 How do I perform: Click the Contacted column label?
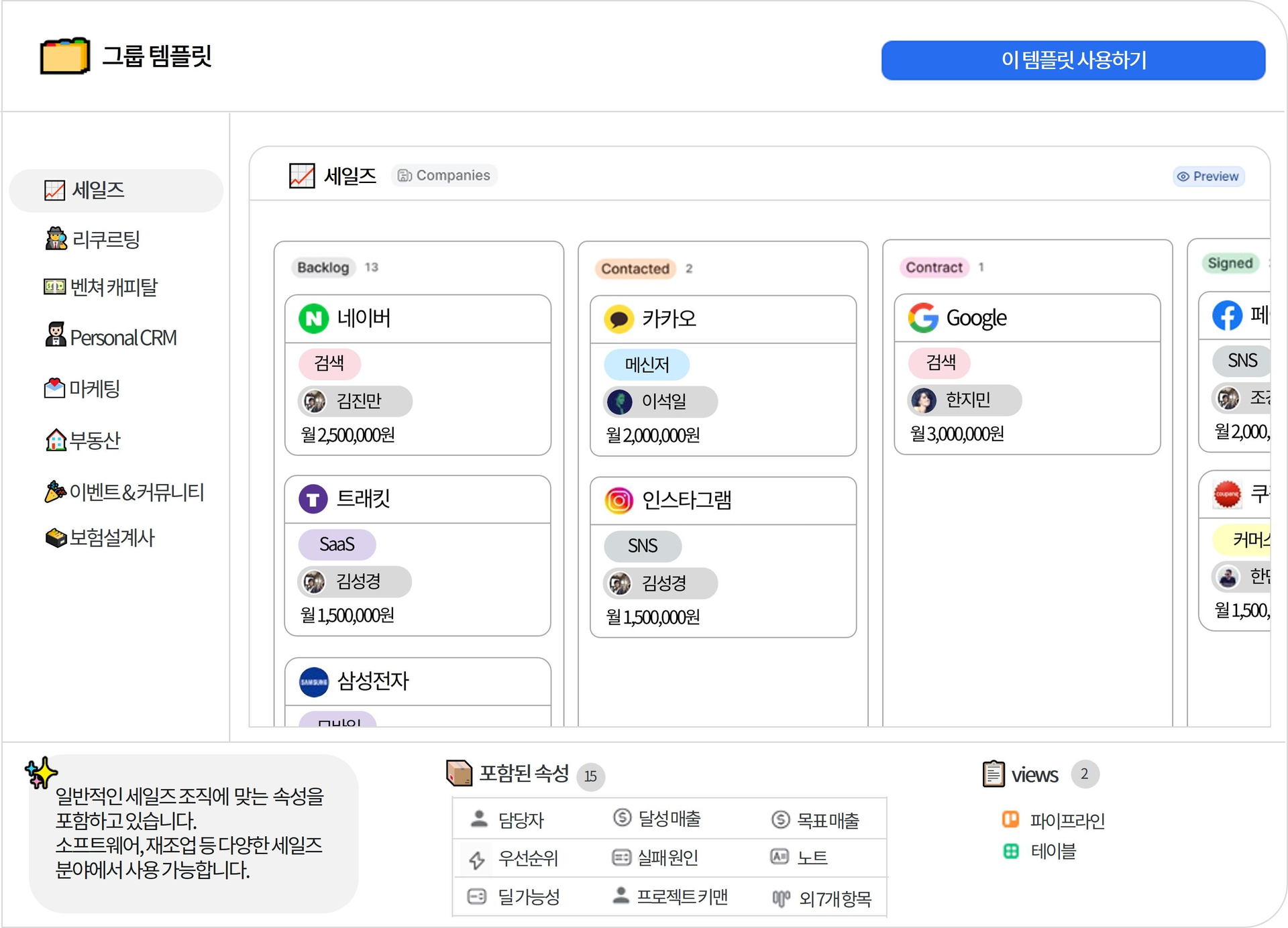pyautogui.click(x=635, y=269)
